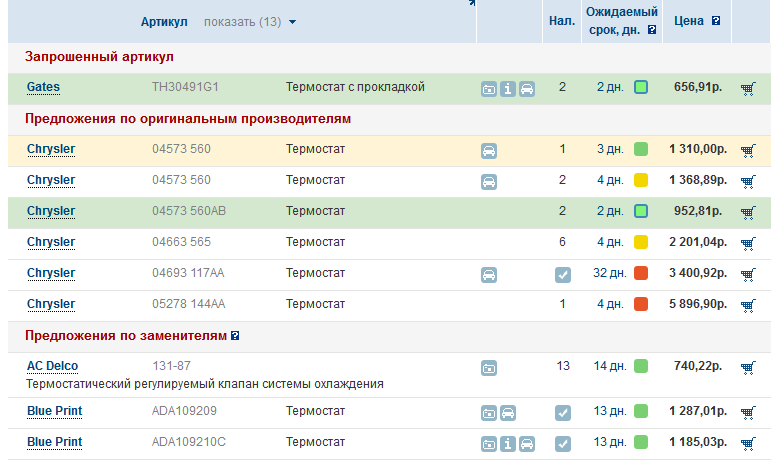
Task: Expand the показать (13) dropdown
Action: point(250,22)
